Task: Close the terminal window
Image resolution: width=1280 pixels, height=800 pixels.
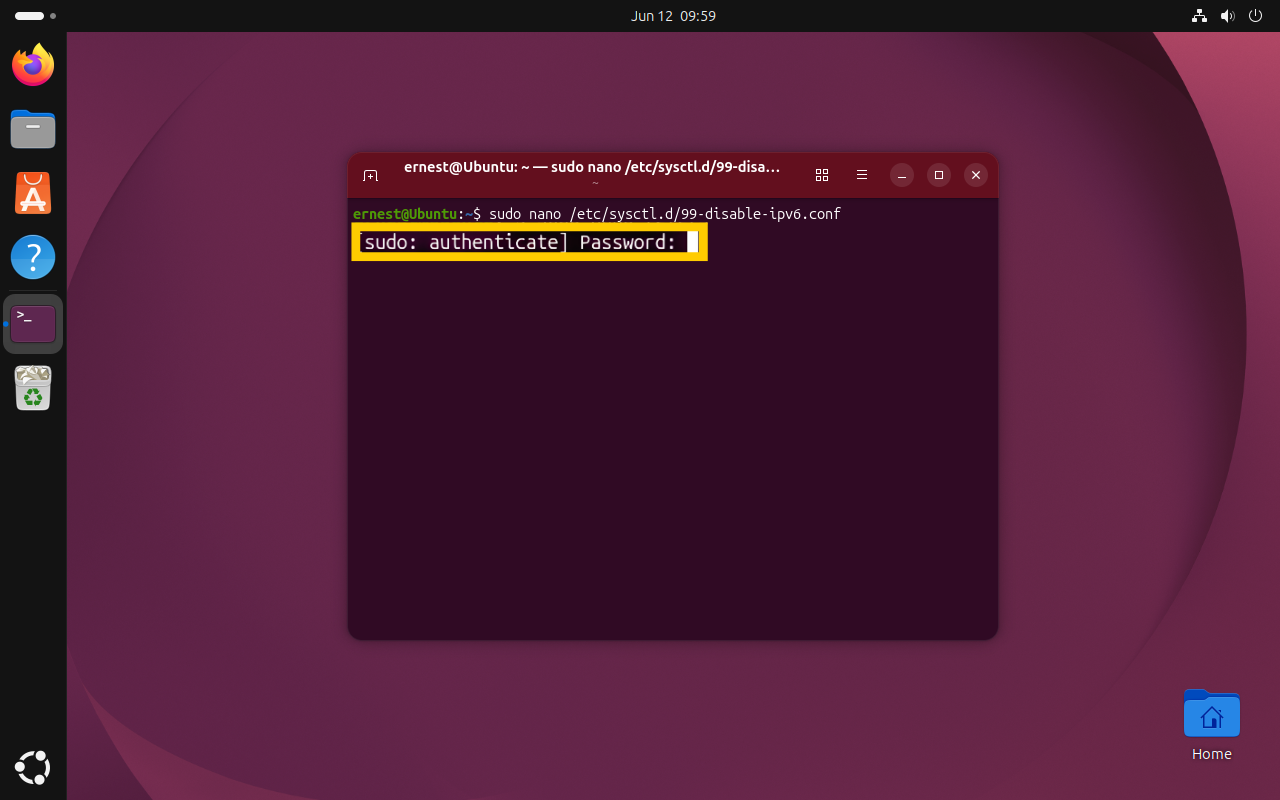Action: [x=976, y=175]
